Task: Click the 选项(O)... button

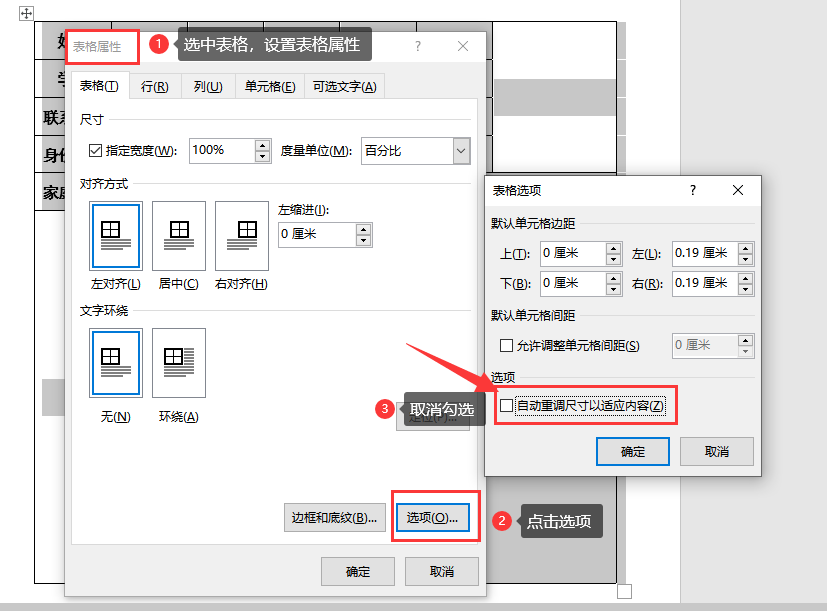Action: point(432,518)
